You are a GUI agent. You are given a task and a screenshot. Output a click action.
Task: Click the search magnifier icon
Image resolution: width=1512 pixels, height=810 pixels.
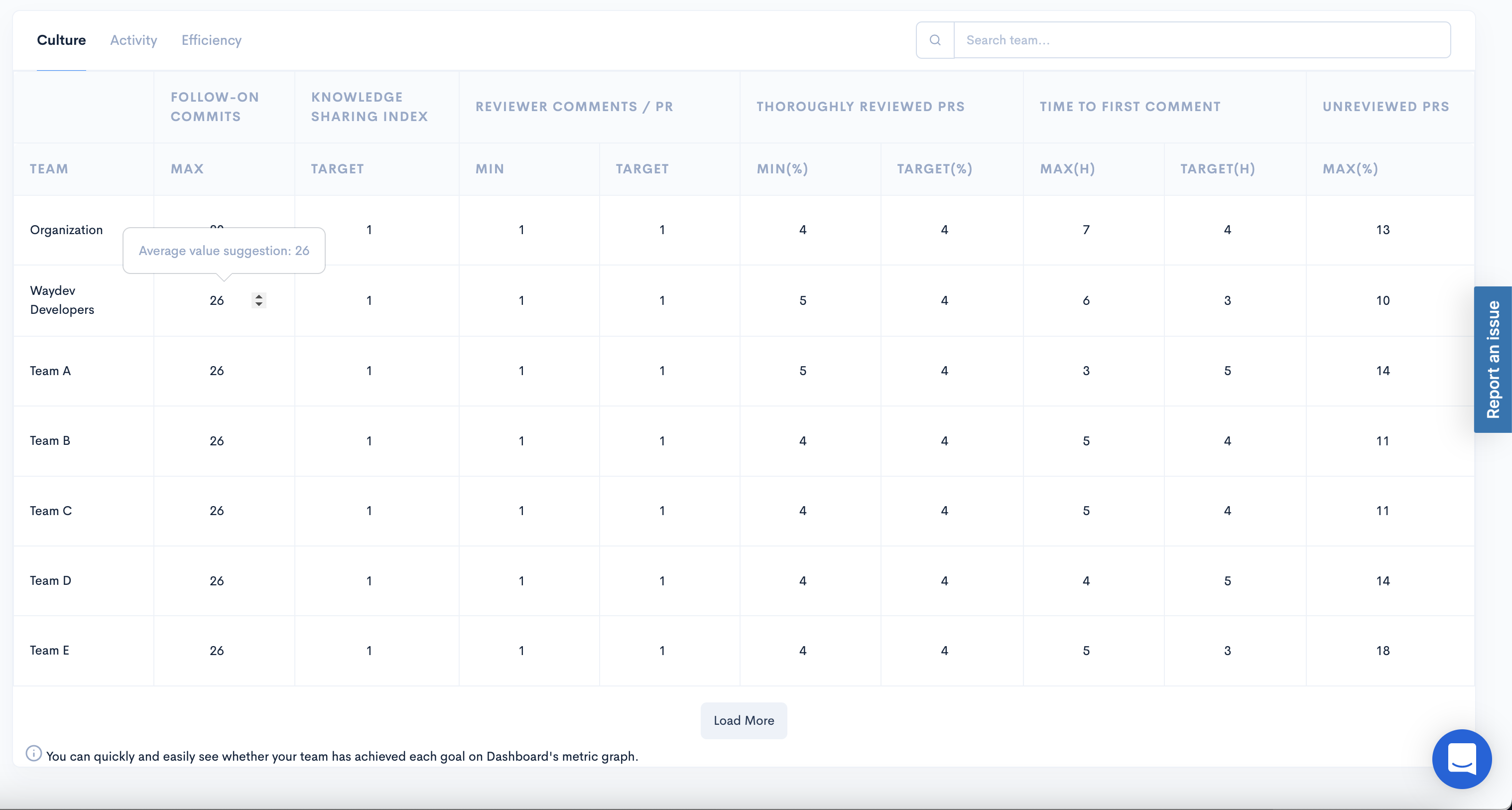click(x=935, y=40)
